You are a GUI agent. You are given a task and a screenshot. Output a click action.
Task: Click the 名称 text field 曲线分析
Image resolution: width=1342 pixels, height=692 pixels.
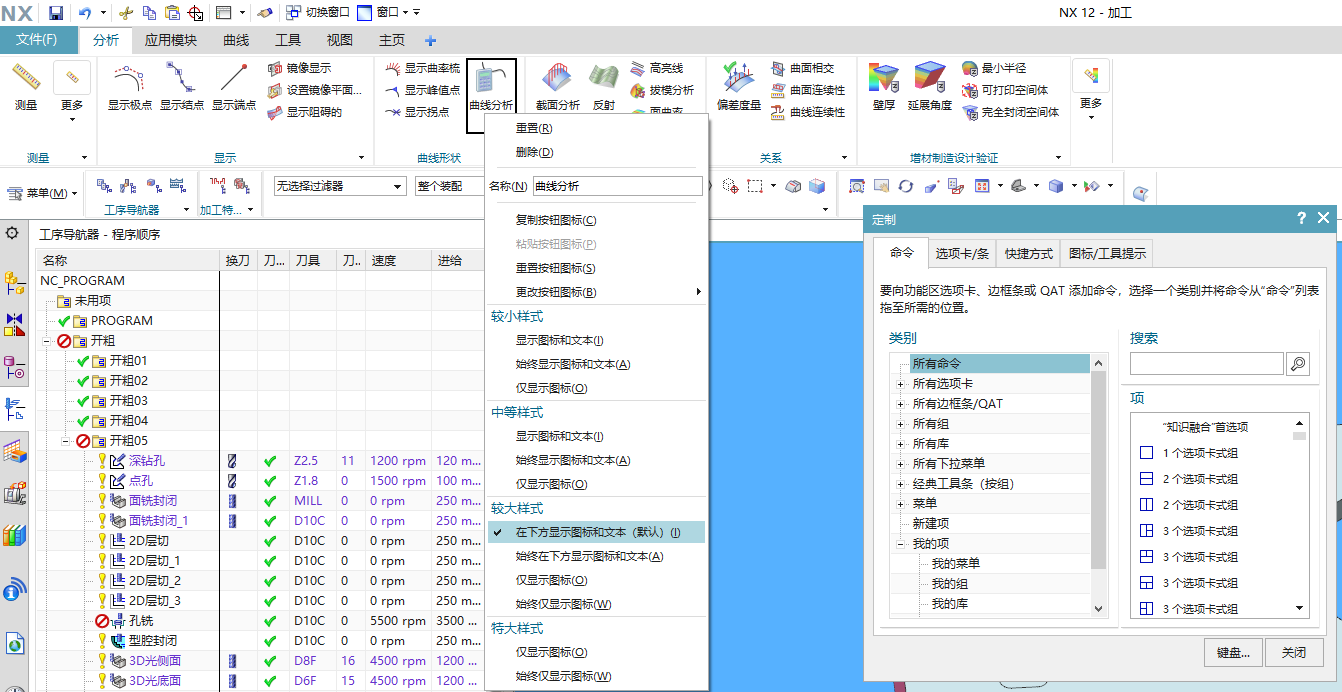617,186
